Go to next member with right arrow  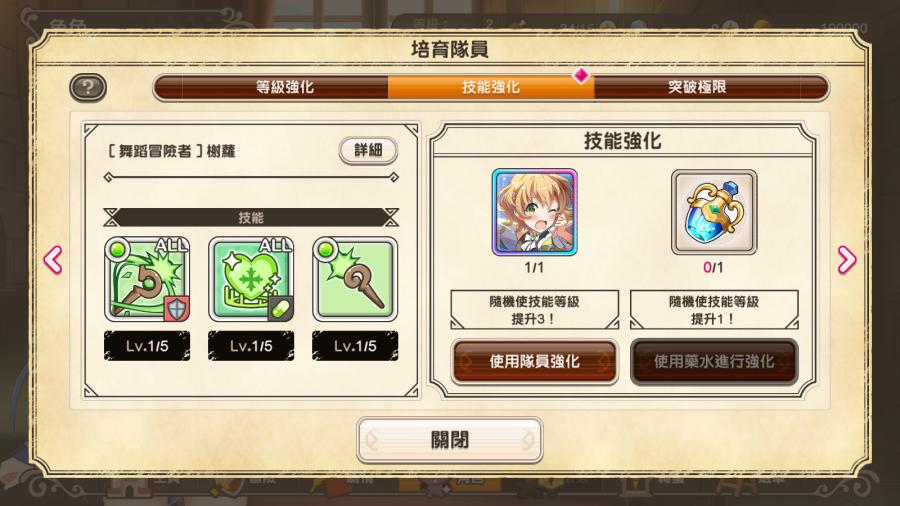coord(847,260)
